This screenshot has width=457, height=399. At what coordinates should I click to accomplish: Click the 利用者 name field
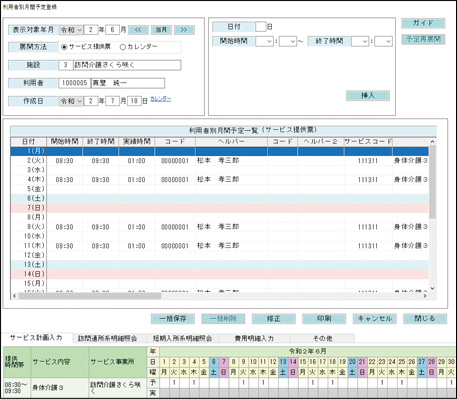pos(128,83)
